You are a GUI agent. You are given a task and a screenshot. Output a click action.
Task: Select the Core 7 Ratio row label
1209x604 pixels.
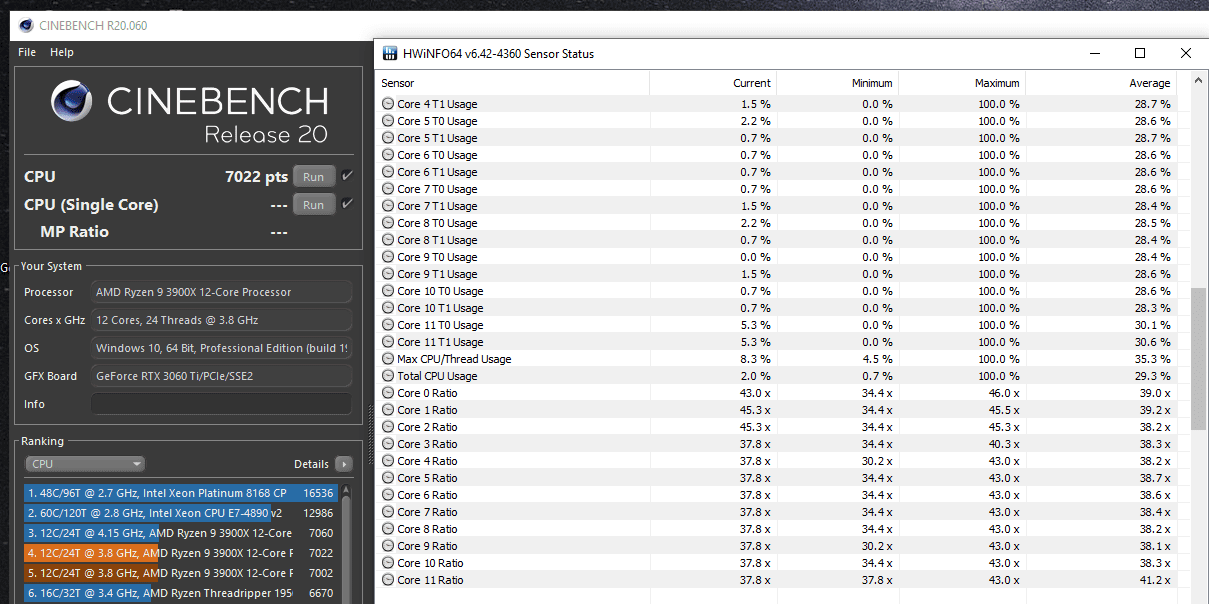(x=427, y=512)
